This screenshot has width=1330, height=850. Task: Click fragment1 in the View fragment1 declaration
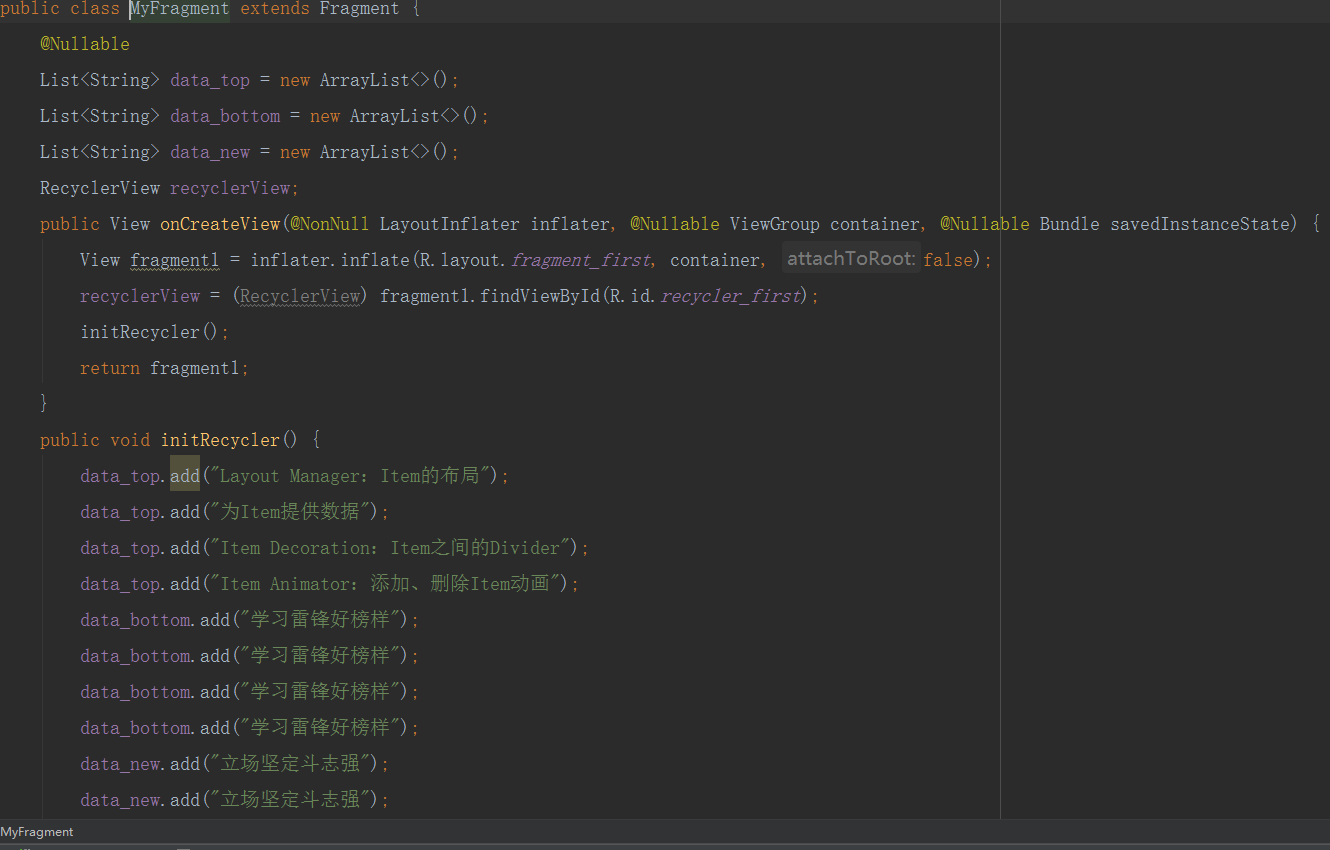[175, 260]
